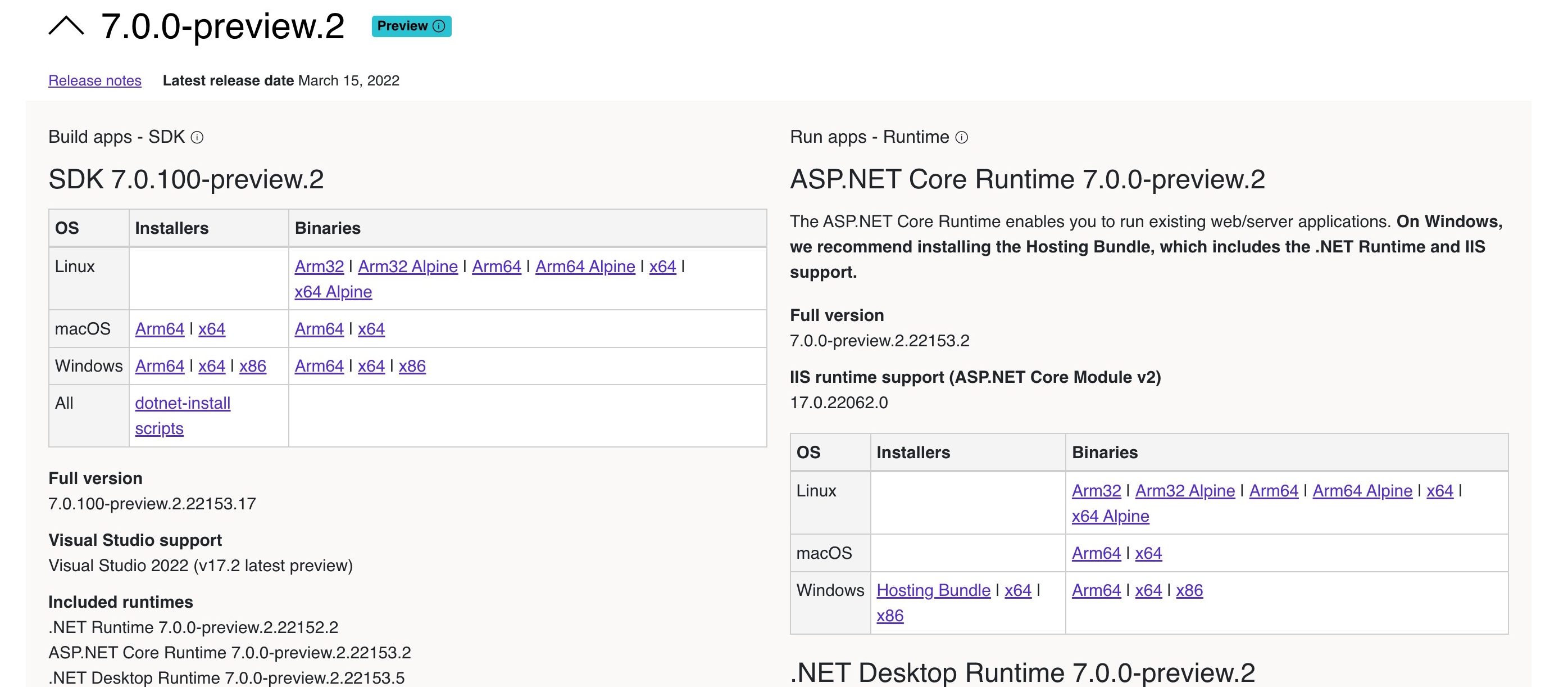The width and height of the screenshot is (1568, 687).
Task: Click info icon next to Run apps - Runtime
Action: [x=961, y=138]
